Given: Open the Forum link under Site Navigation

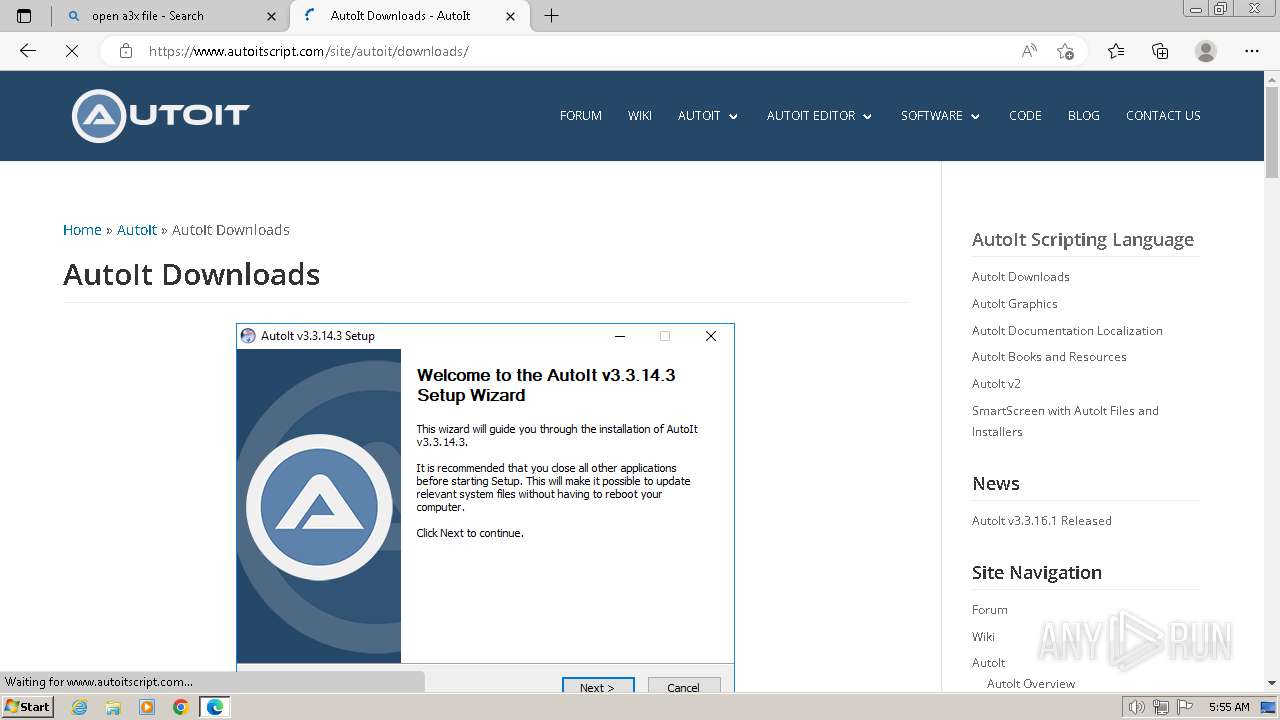Looking at the screenshot, I should pos(990,610).
